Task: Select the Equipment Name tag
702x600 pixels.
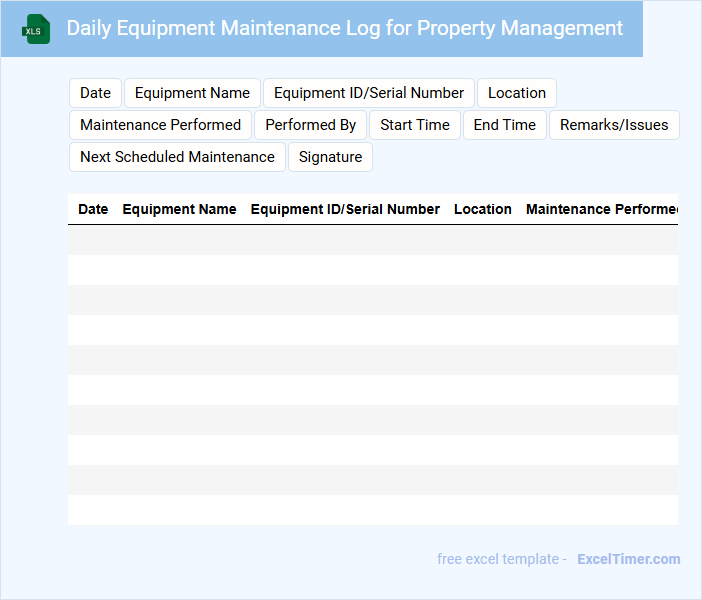Action: click(x=192, y=93)
